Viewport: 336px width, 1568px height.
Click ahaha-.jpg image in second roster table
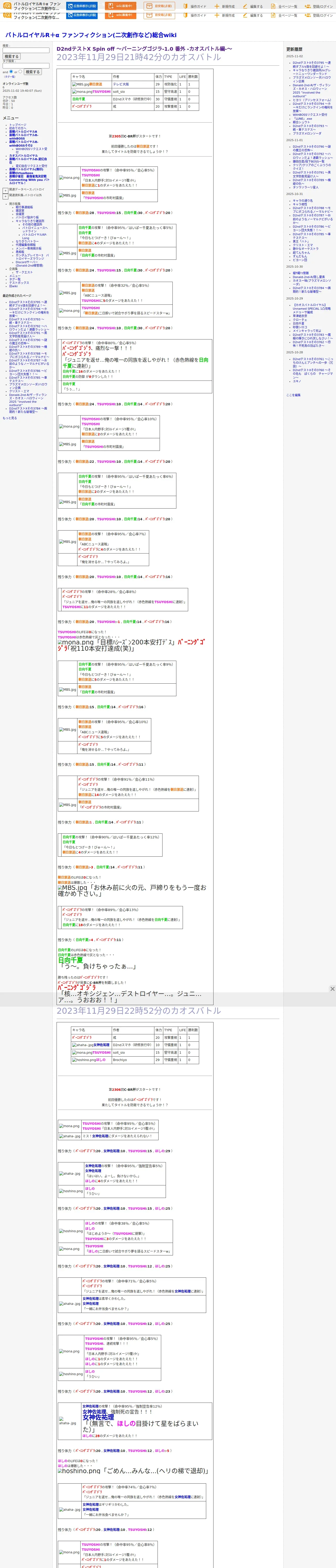click(82, 1045)
